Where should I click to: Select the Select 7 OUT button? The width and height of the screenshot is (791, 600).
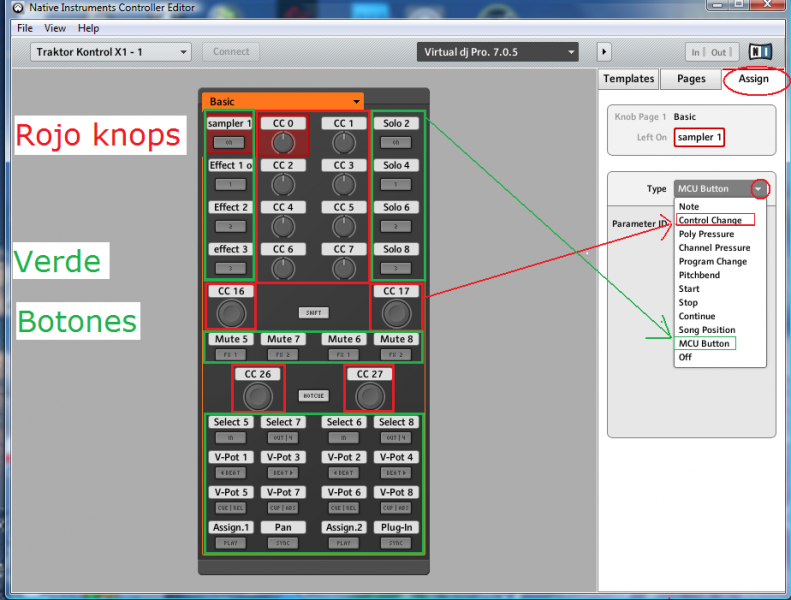pyautogui.click(x=283, y=438)
